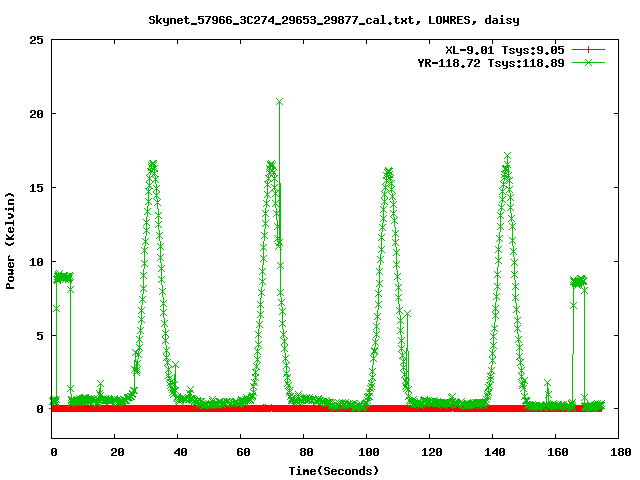The width and height of the screenshot is (640, 480).
Task: Click the tallest green spike near 20 Kelvin
Action: (279, 102)
